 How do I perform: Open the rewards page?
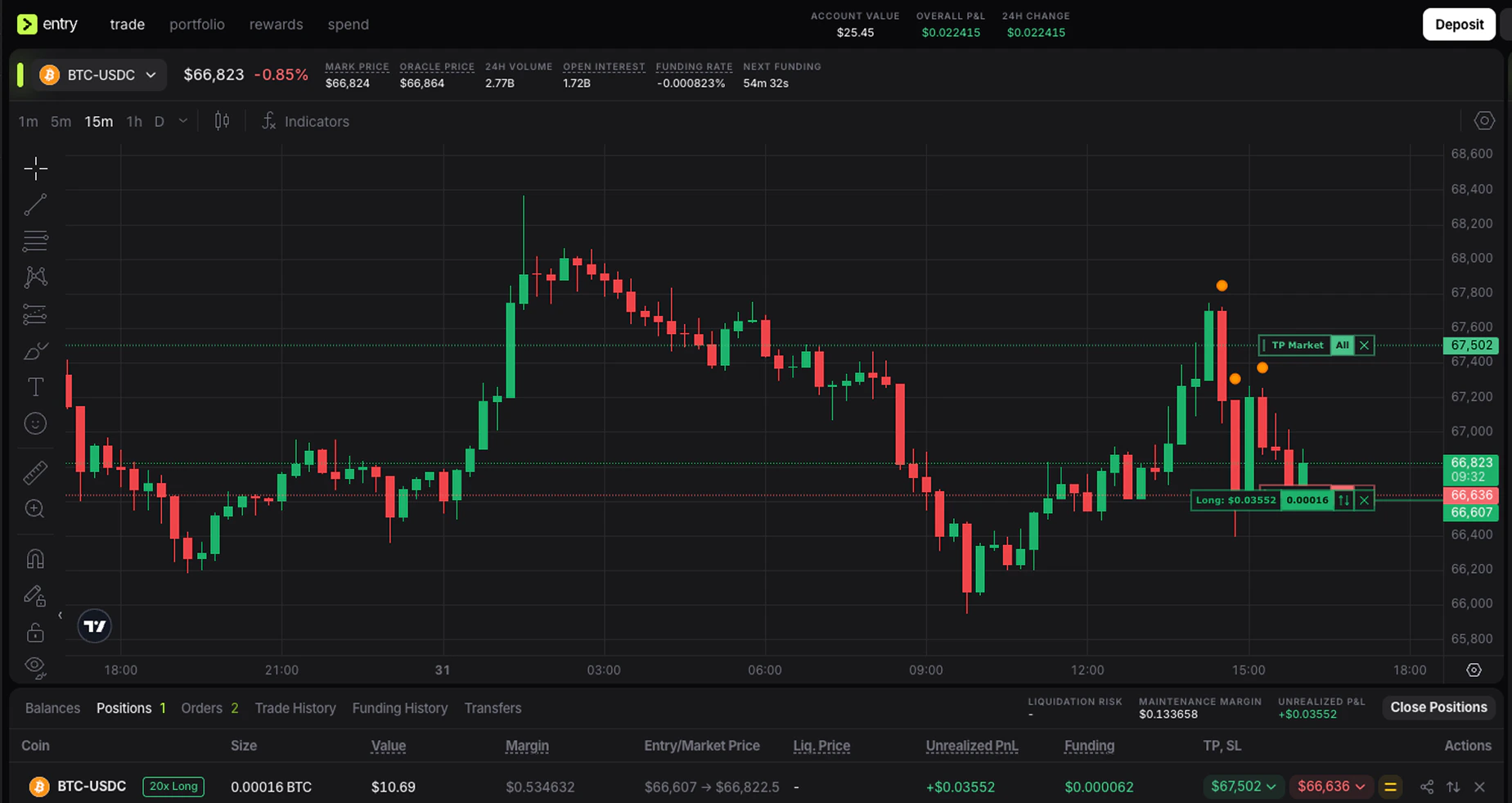click(x=277, y=25)
